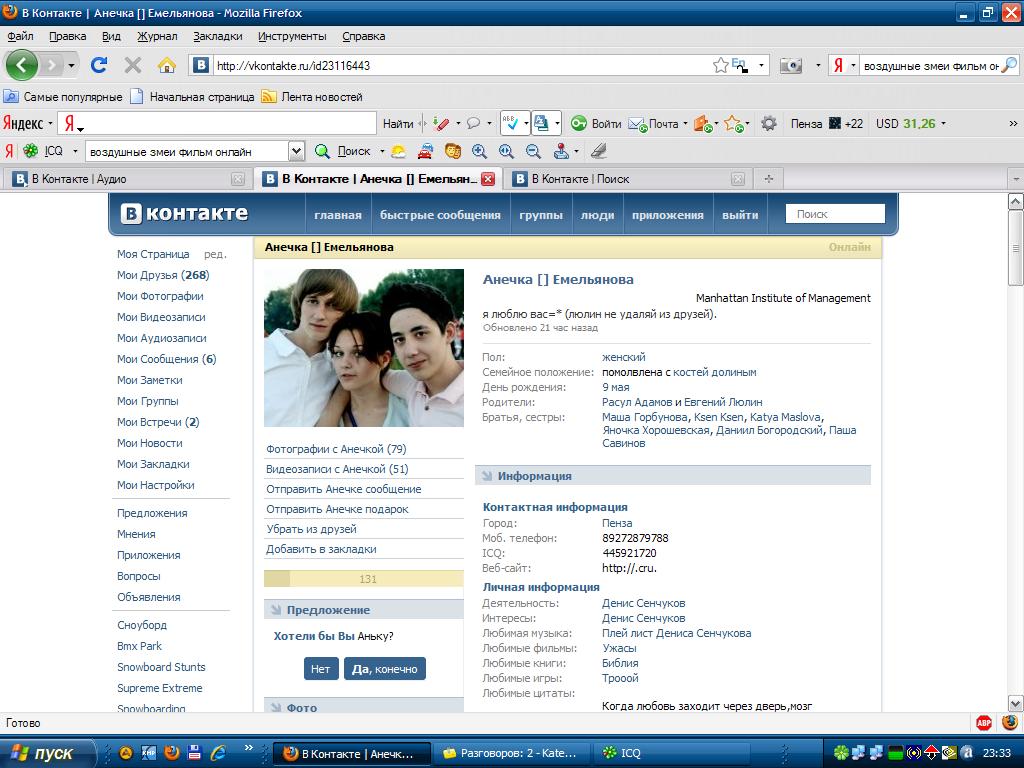Open the Самые популярные bookmark

click(63, 97)
